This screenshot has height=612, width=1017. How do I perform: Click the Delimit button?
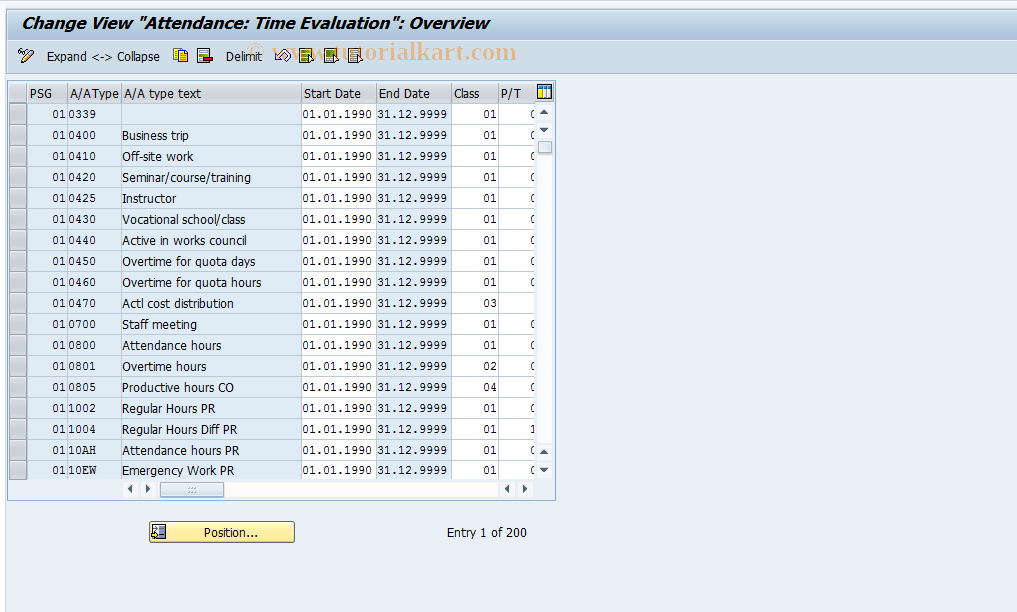pyautogui.click(x=244, y=56)
